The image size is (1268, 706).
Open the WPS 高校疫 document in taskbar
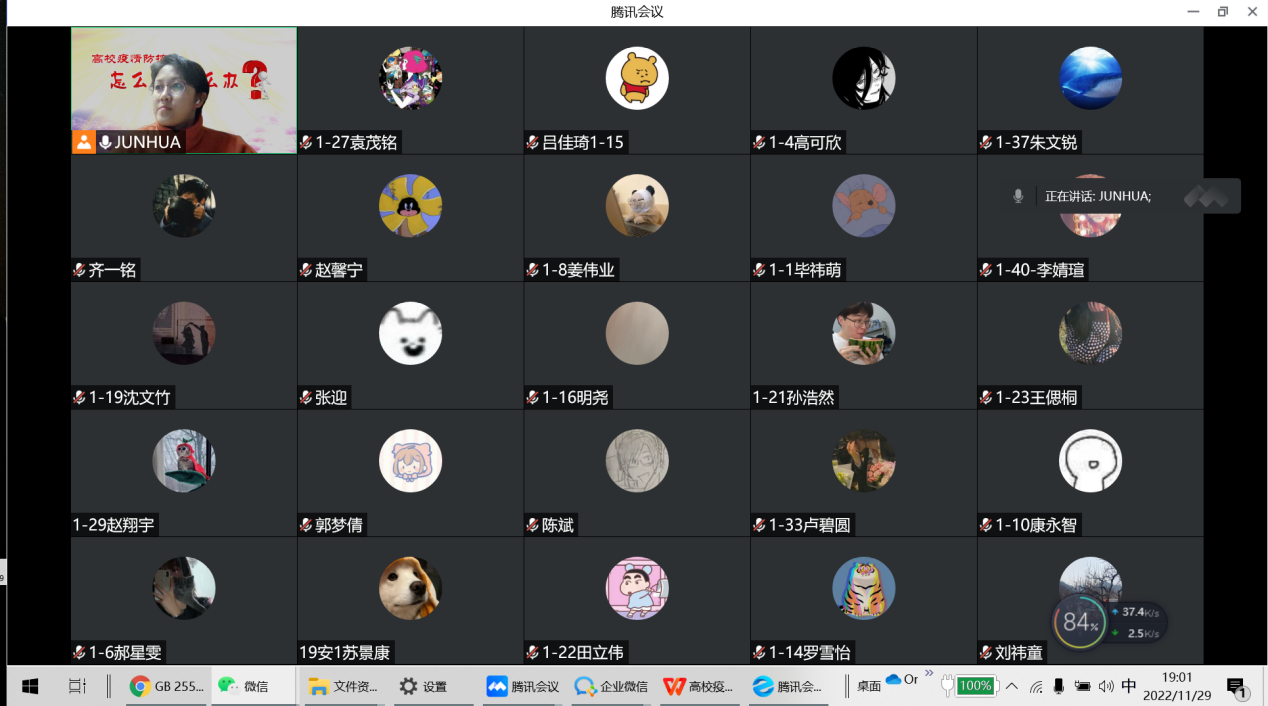[x=700, y=686]
